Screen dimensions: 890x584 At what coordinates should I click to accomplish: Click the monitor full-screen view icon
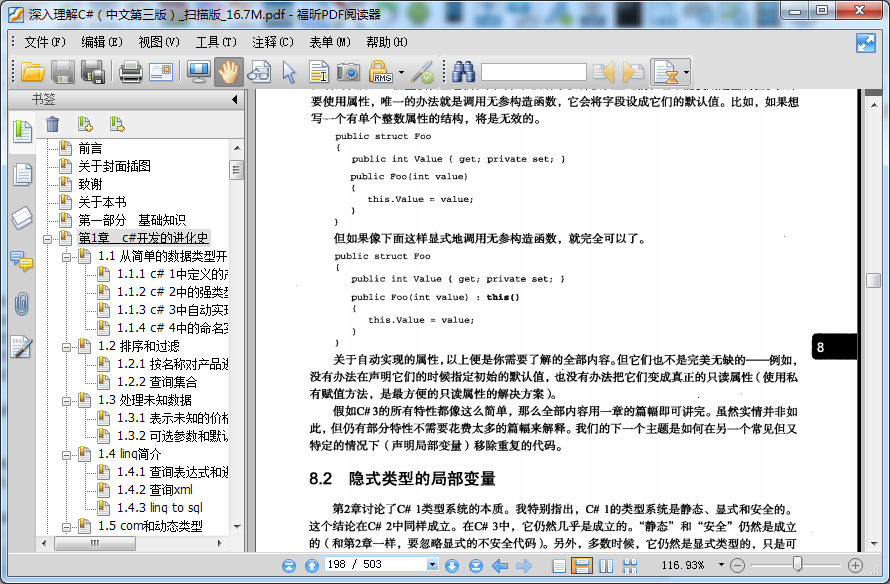coord(198,72)
